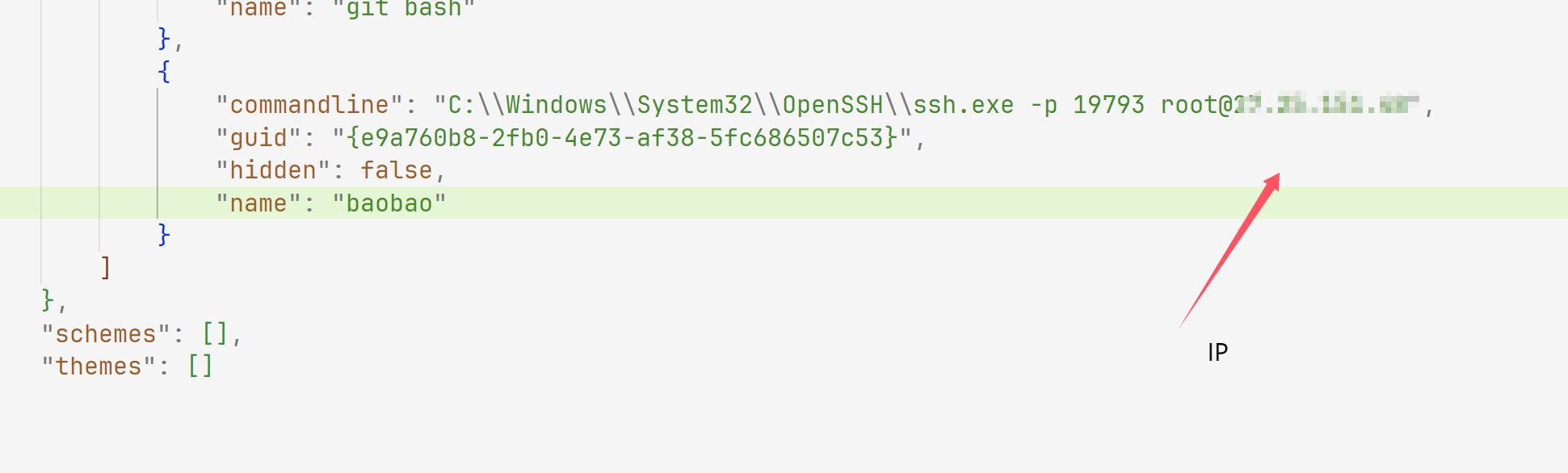The width and height of the screenshot is (1568, 473).
Task: Select the false value for hidden
Action: (x=396, y=170)
